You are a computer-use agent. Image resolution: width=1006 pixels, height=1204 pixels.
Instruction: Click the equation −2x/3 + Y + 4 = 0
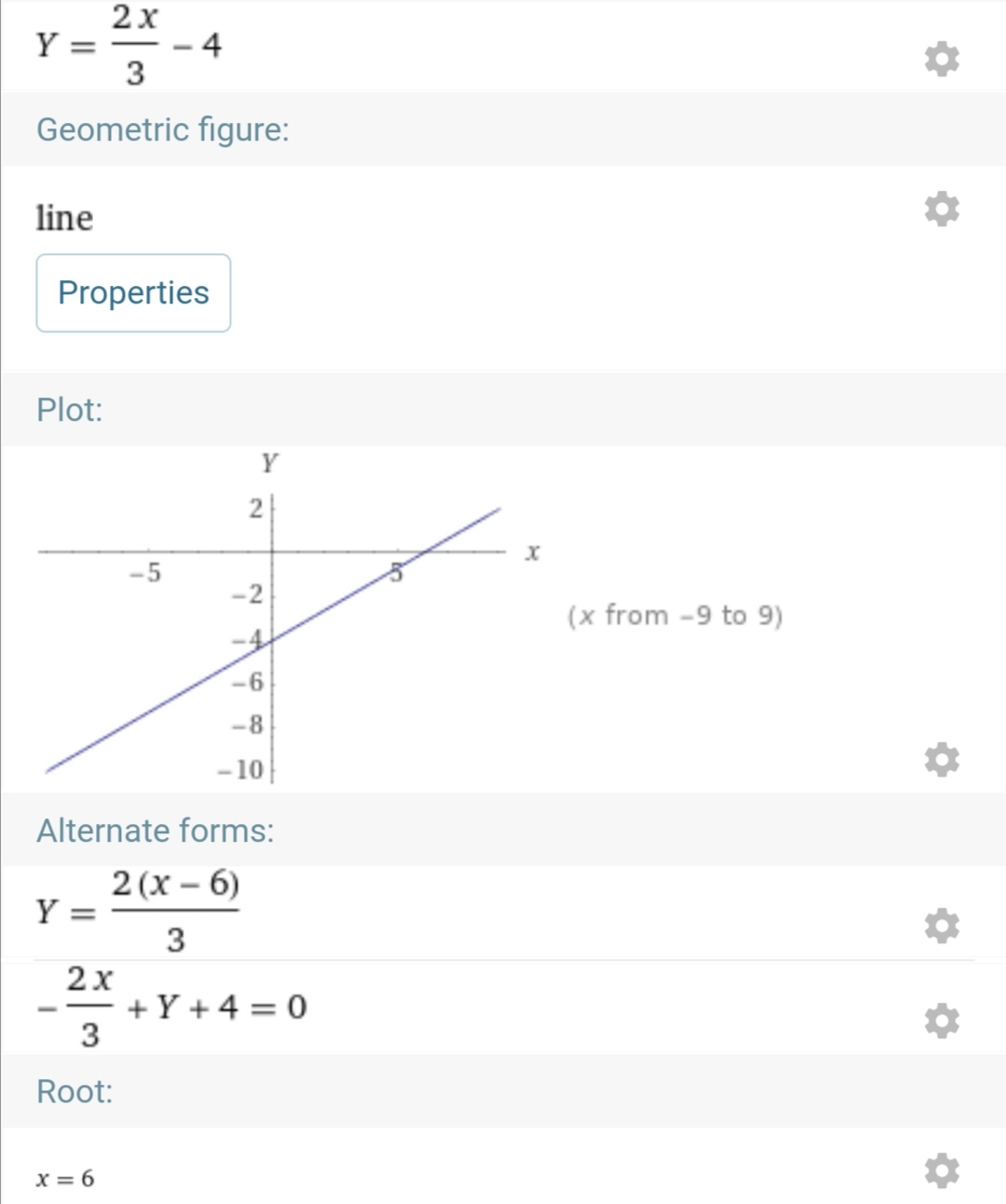pos(172,1007)
